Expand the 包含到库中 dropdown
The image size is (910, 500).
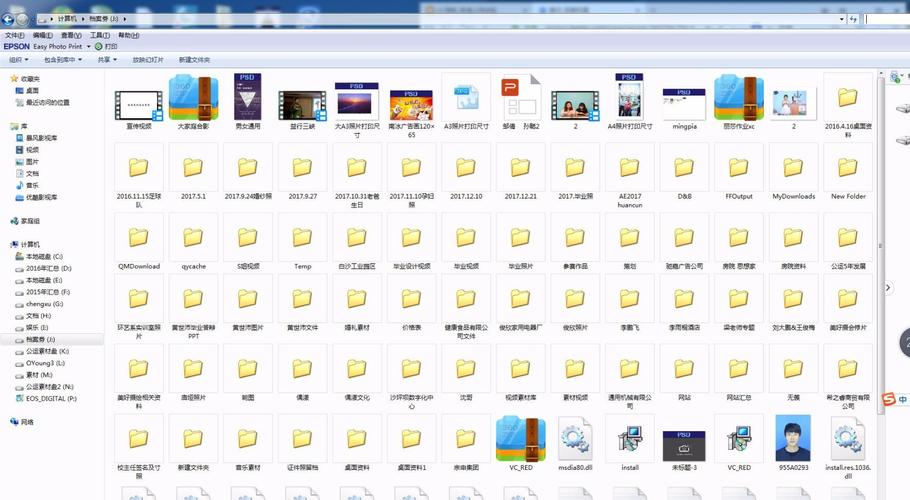[63, 60]
